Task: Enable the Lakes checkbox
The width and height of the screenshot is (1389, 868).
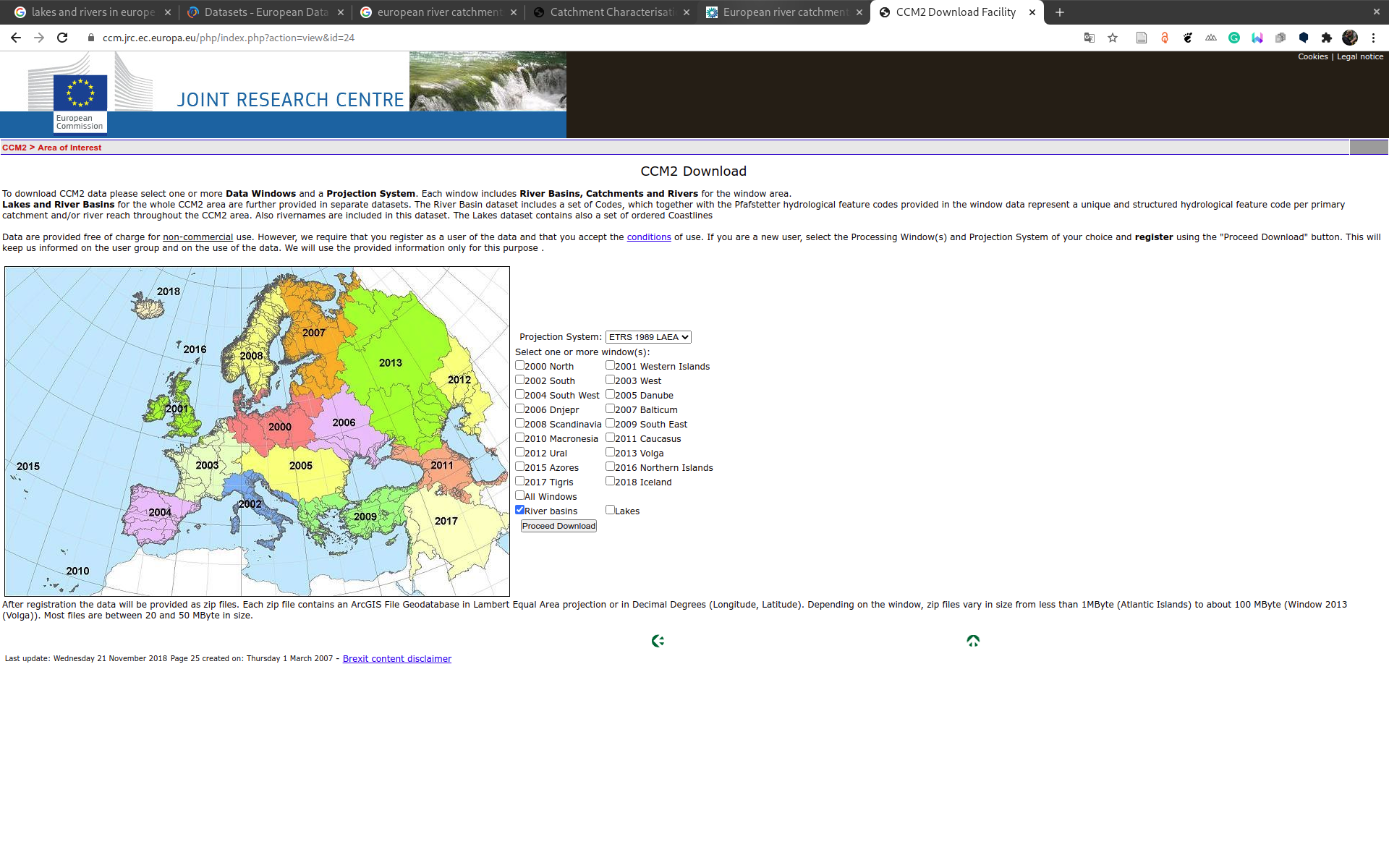Action: pos(610,510)
